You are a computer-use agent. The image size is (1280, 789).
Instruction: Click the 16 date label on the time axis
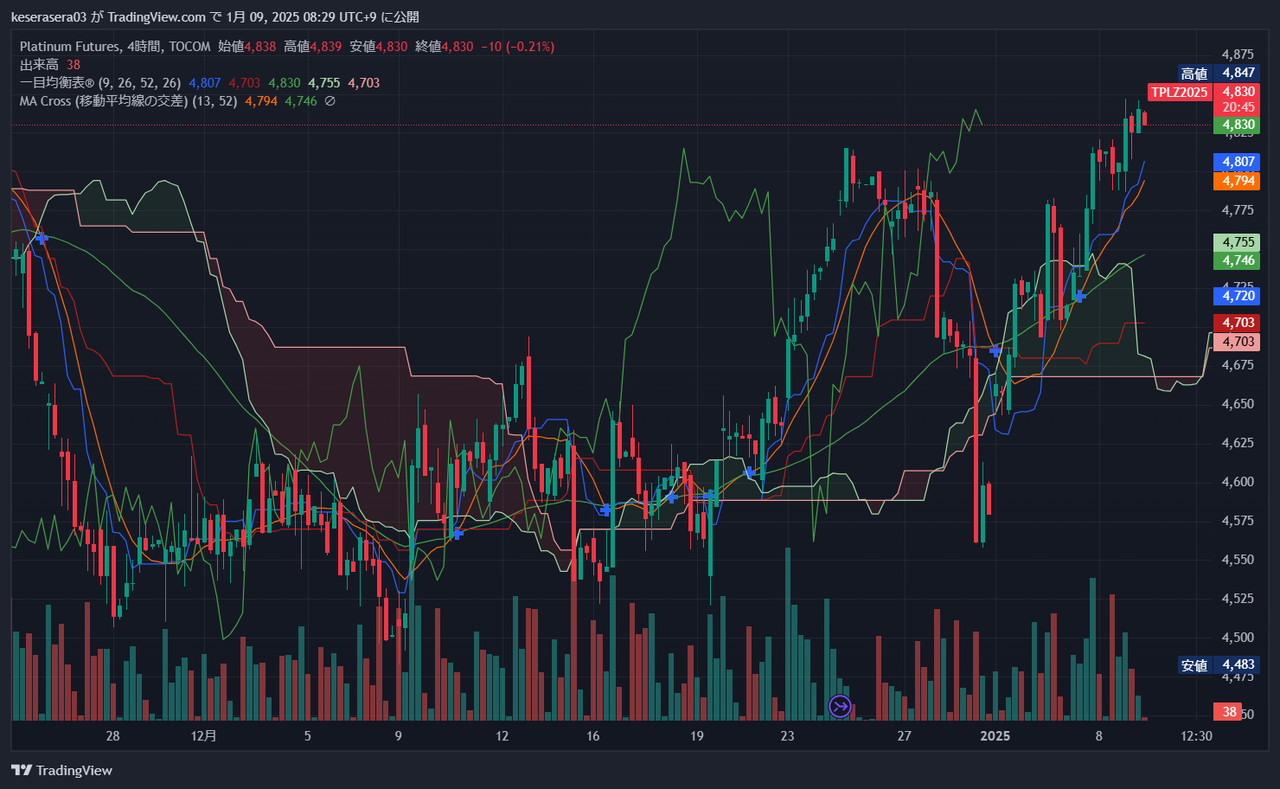(x=593, y=736)
